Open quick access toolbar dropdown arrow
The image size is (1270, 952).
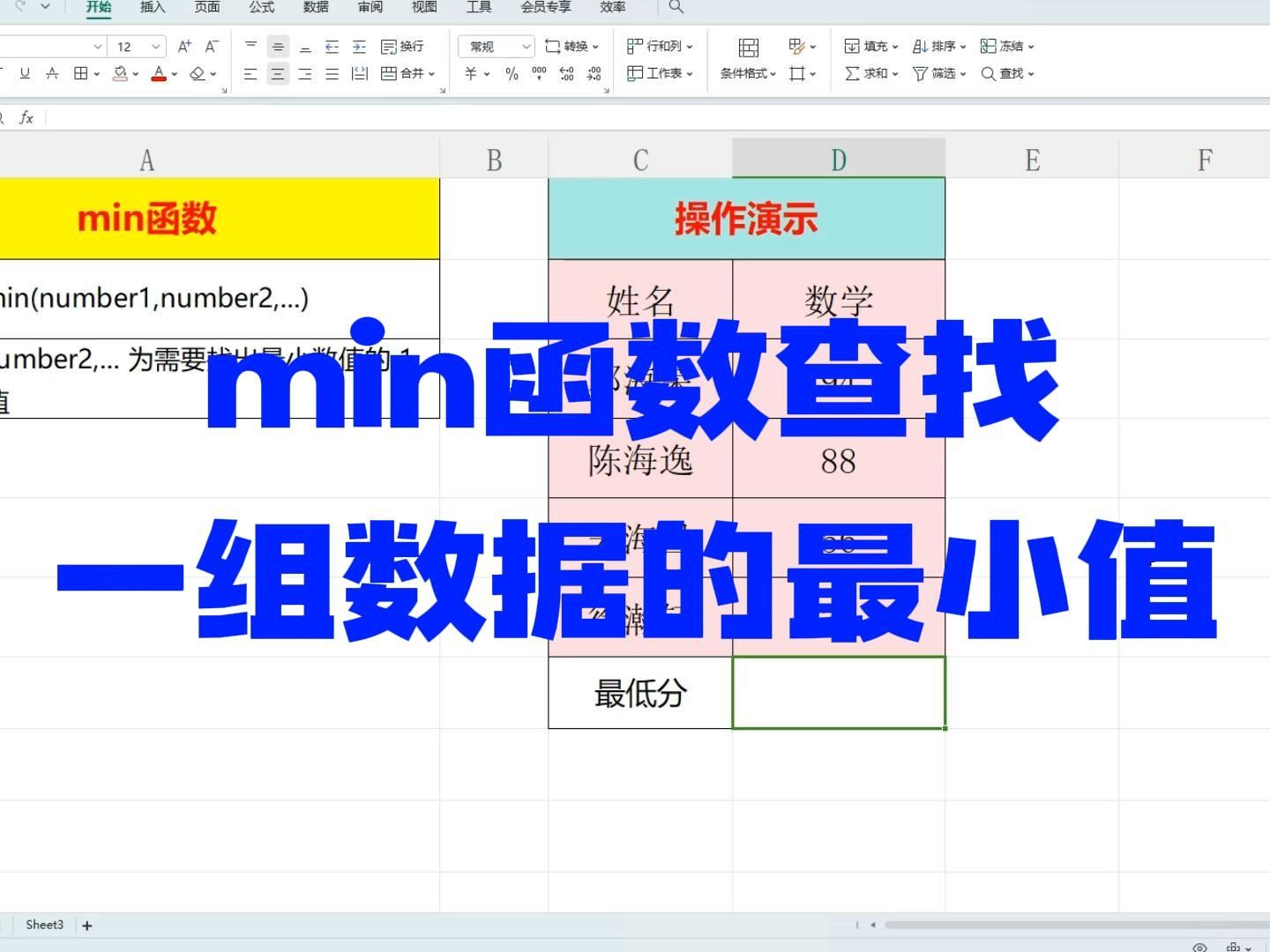coord(46,7)
